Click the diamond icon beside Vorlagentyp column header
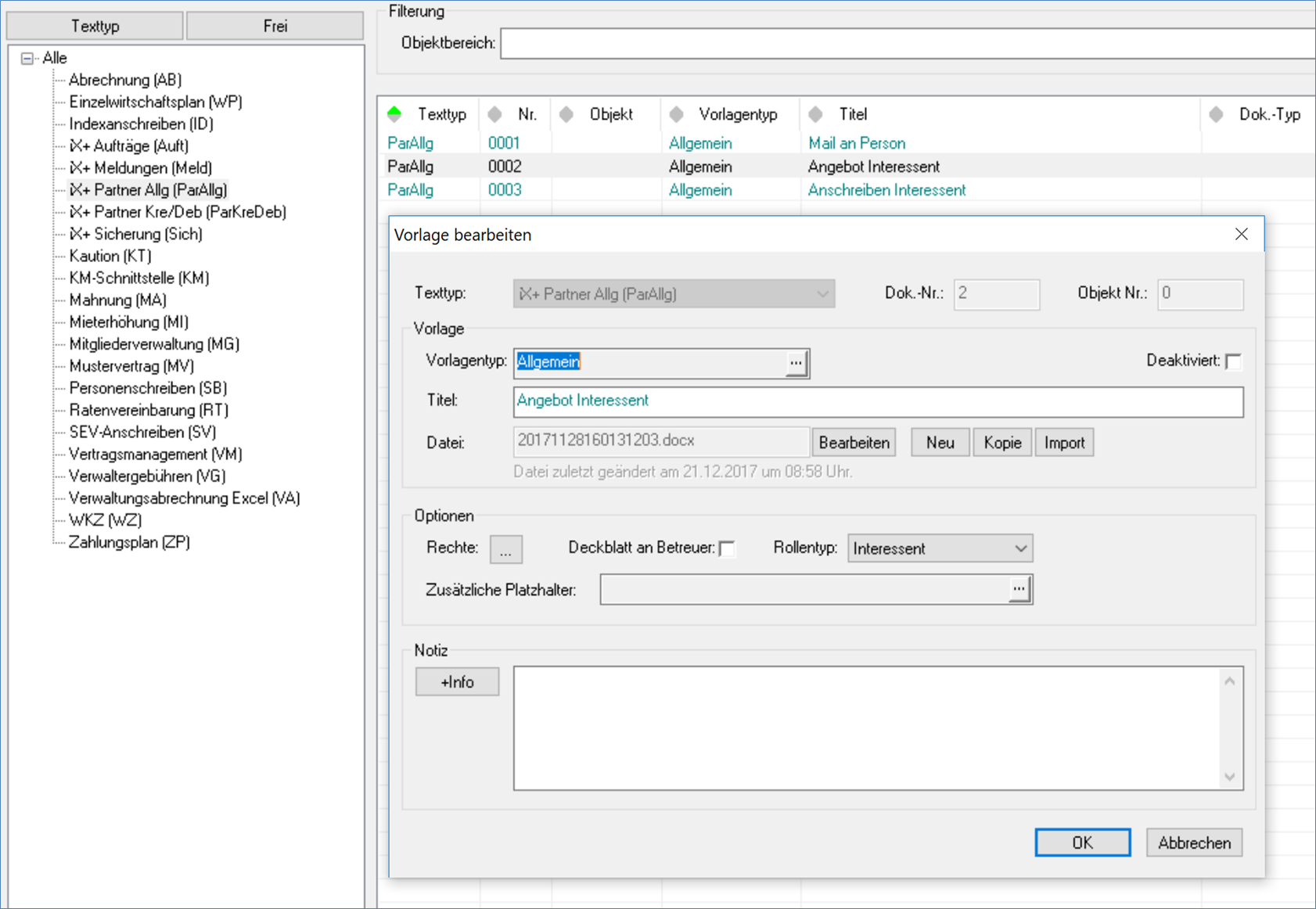The height and width of the screenshot is (909, 1316). (x=677, y=114)
